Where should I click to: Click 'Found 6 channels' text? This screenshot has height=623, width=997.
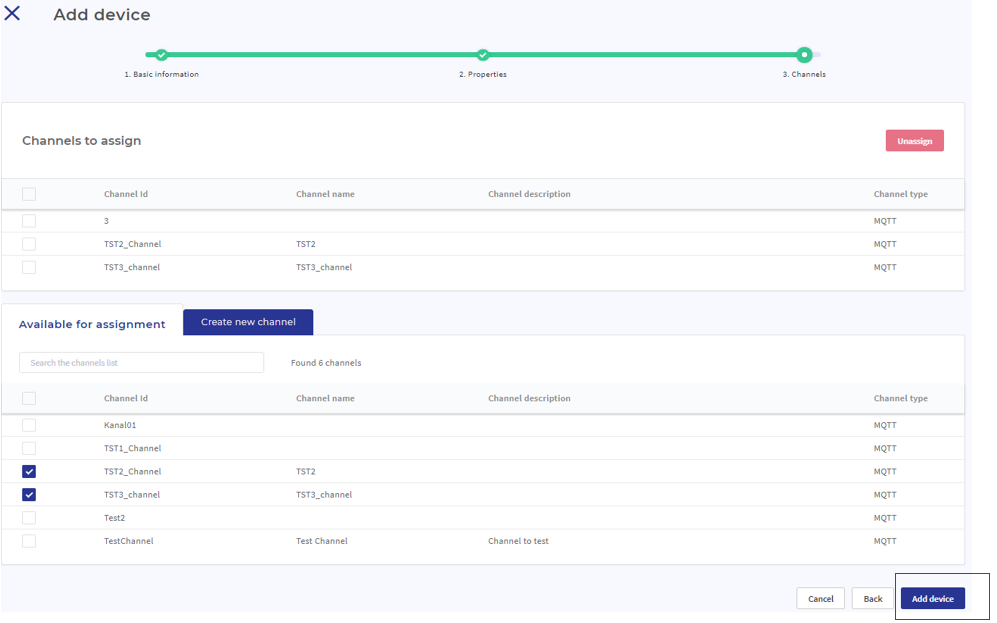(326, 362)
